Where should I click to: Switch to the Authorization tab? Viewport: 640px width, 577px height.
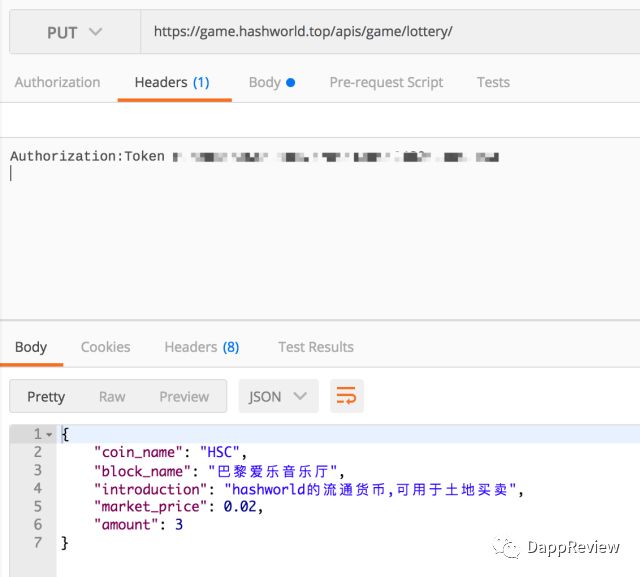pyautogui.click(x=58, y=82)
